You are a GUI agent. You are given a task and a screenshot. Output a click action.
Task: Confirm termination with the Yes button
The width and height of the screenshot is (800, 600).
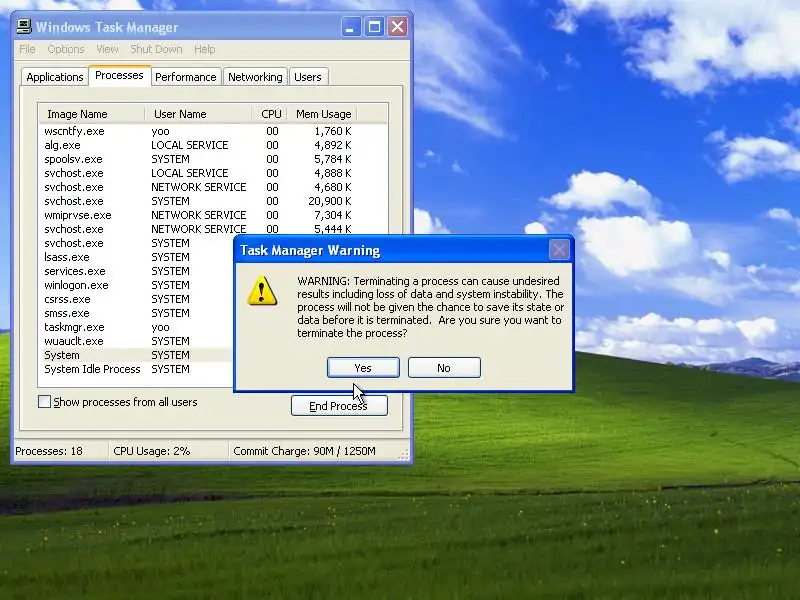coord(363,368)
